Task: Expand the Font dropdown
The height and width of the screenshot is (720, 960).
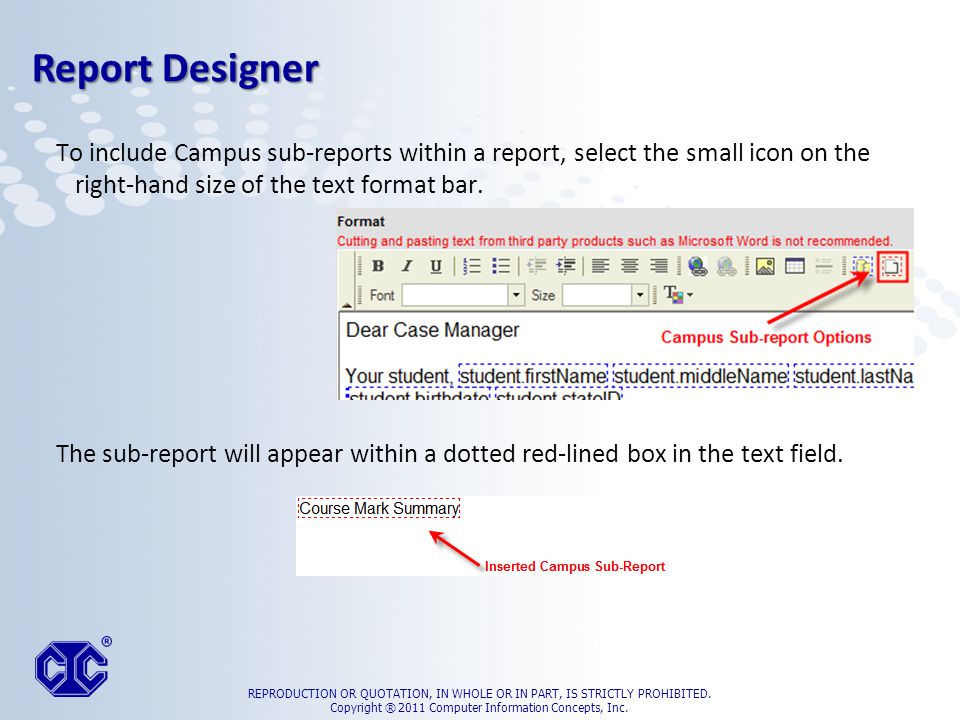Action: click(516, 295)
